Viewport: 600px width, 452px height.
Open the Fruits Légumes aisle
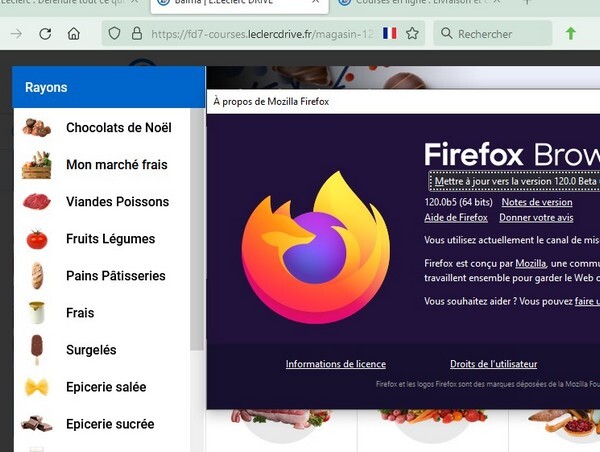(x=111, y=239)
